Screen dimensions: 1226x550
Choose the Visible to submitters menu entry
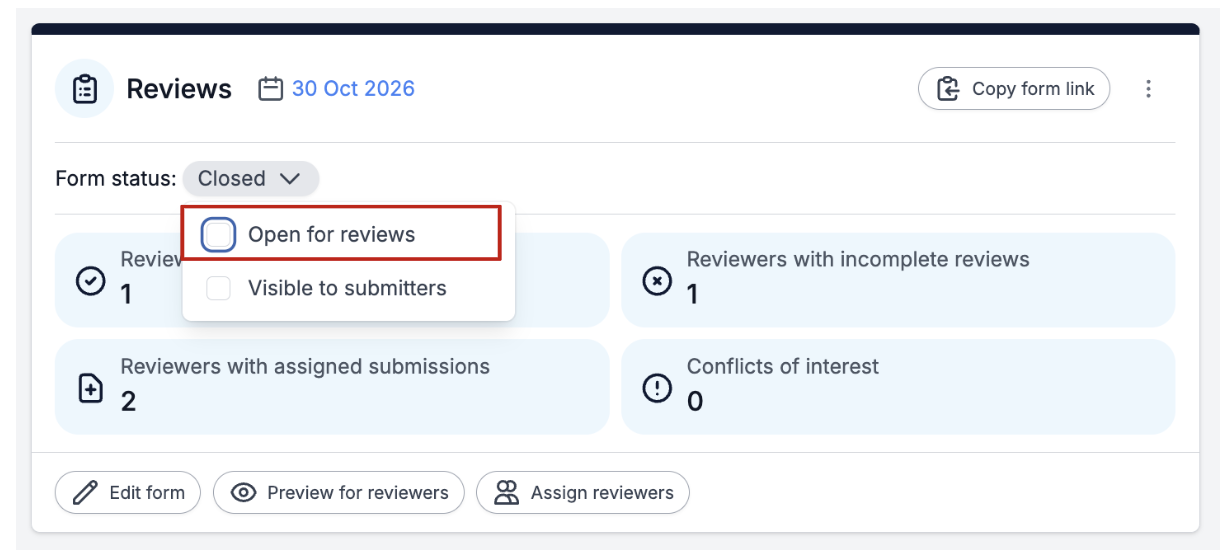348,288
